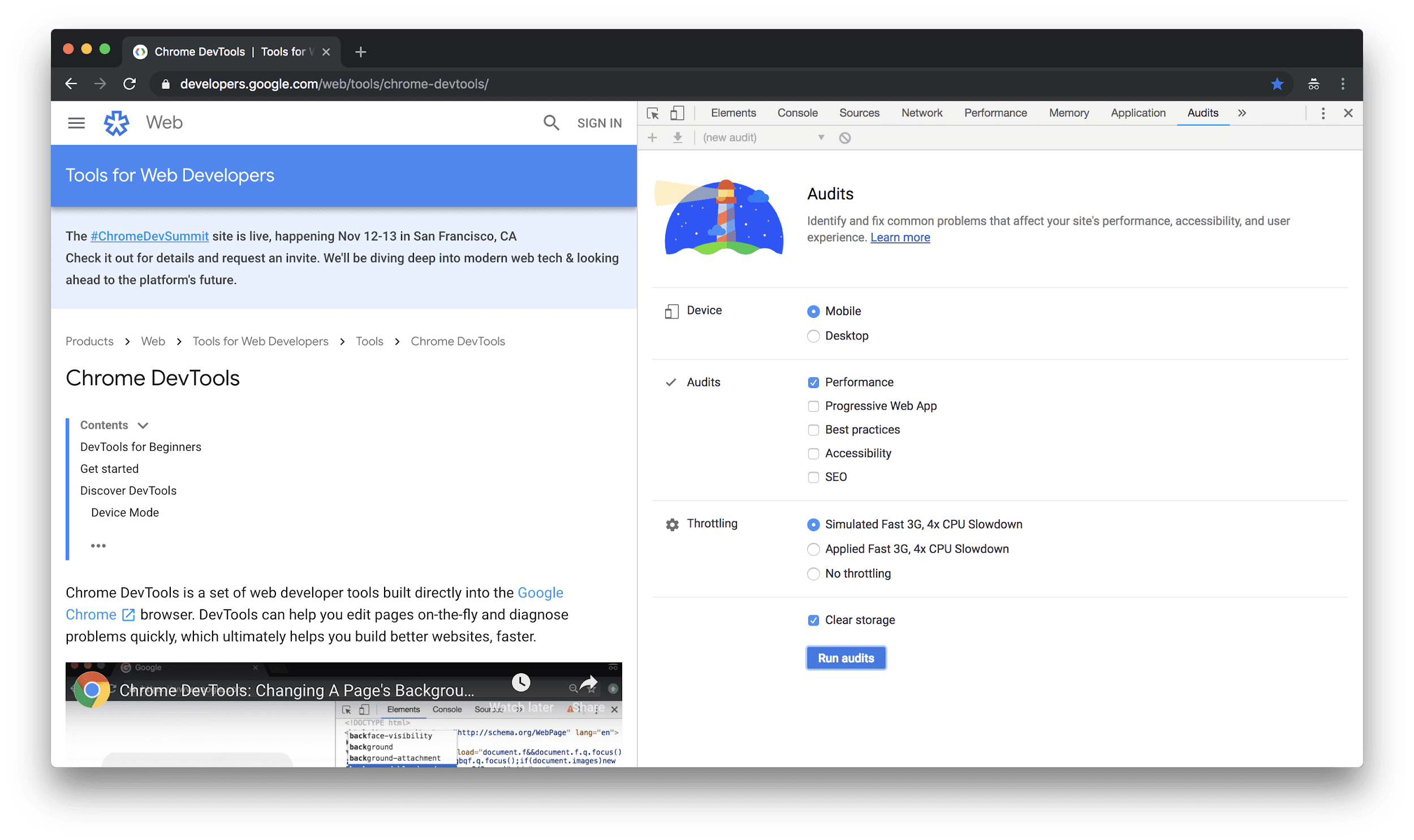Expand the Contents table of contents
The image size is (1414, 840).
pos(144,424)
